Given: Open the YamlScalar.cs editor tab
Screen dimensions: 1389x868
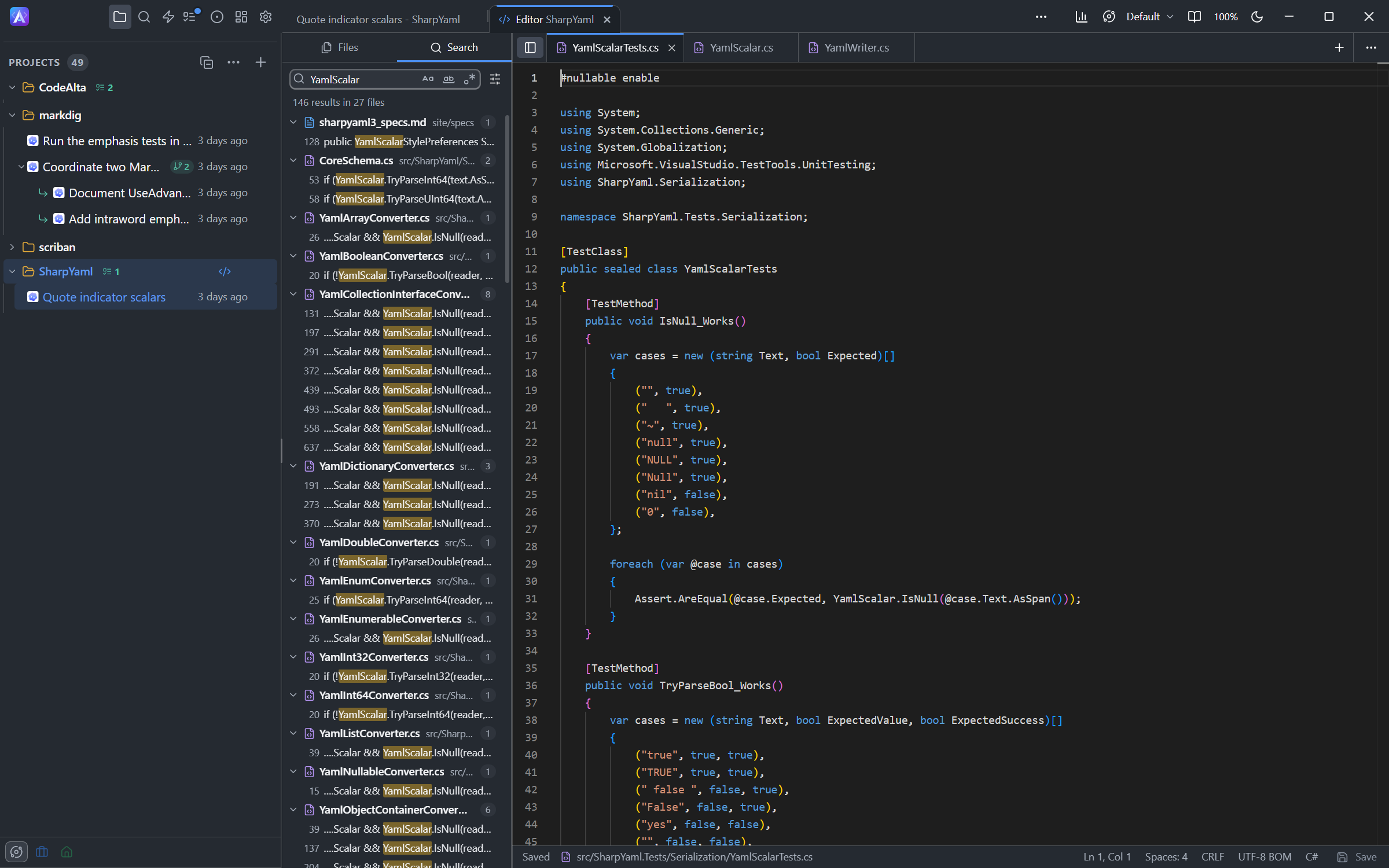Looking at the screenshot, I should 741,47.
